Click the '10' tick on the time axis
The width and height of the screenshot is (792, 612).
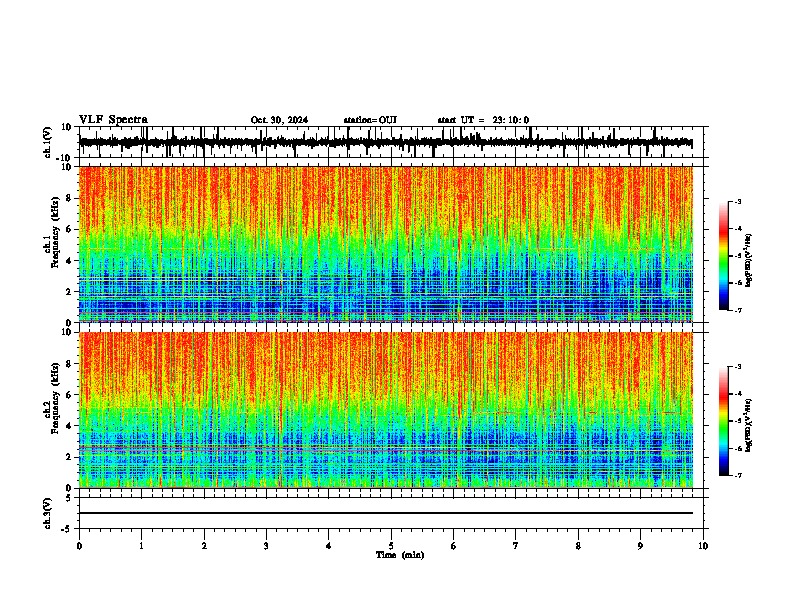click(x=703, y=546)
